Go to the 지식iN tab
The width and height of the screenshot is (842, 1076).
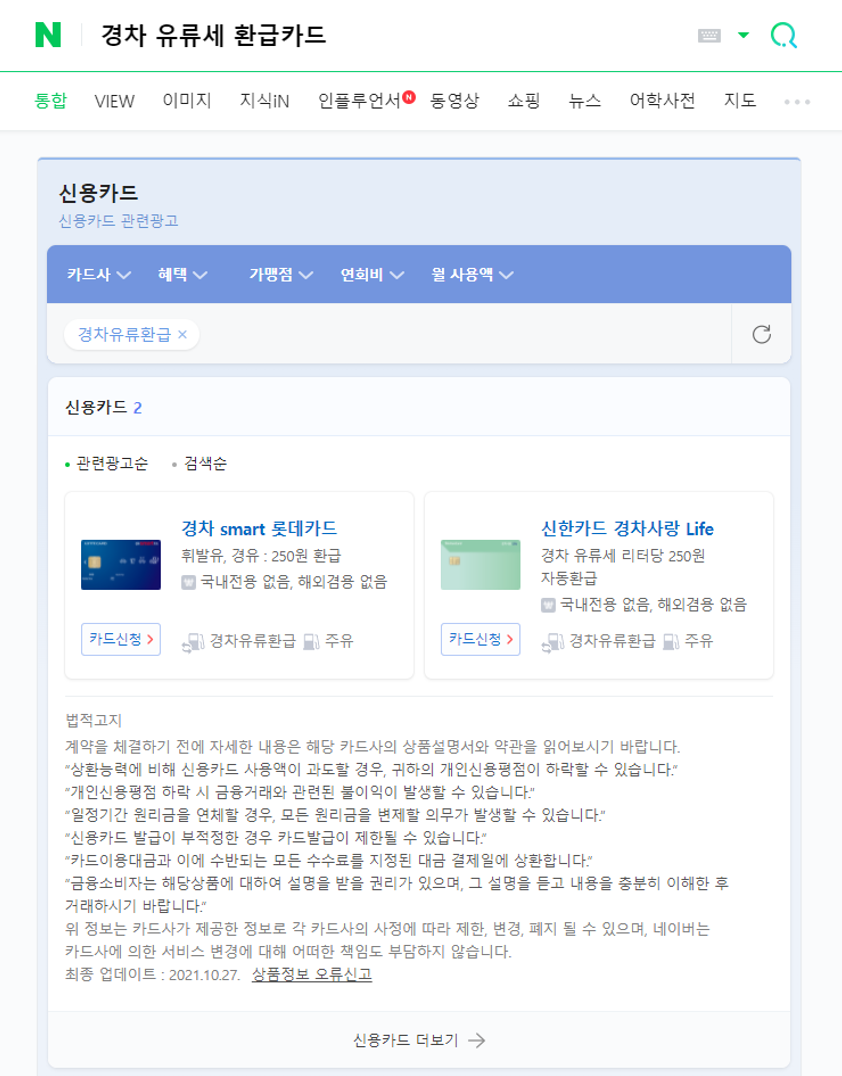264,102
